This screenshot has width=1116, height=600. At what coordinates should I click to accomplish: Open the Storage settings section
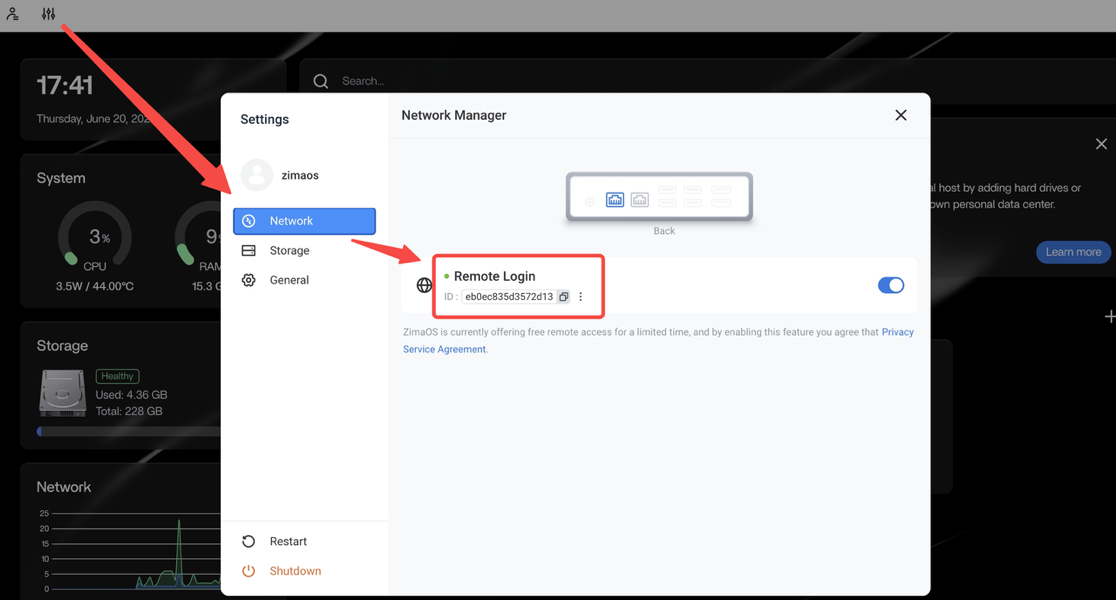(x=289, y=251)
